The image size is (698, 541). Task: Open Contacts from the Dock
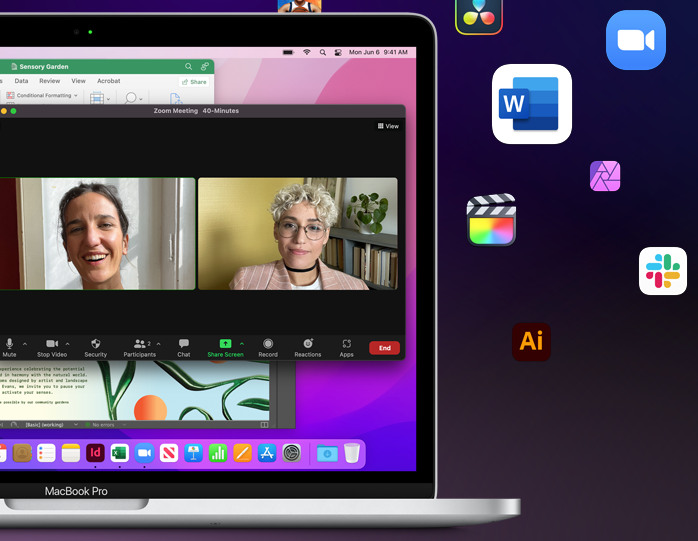[x=22, y=453]
